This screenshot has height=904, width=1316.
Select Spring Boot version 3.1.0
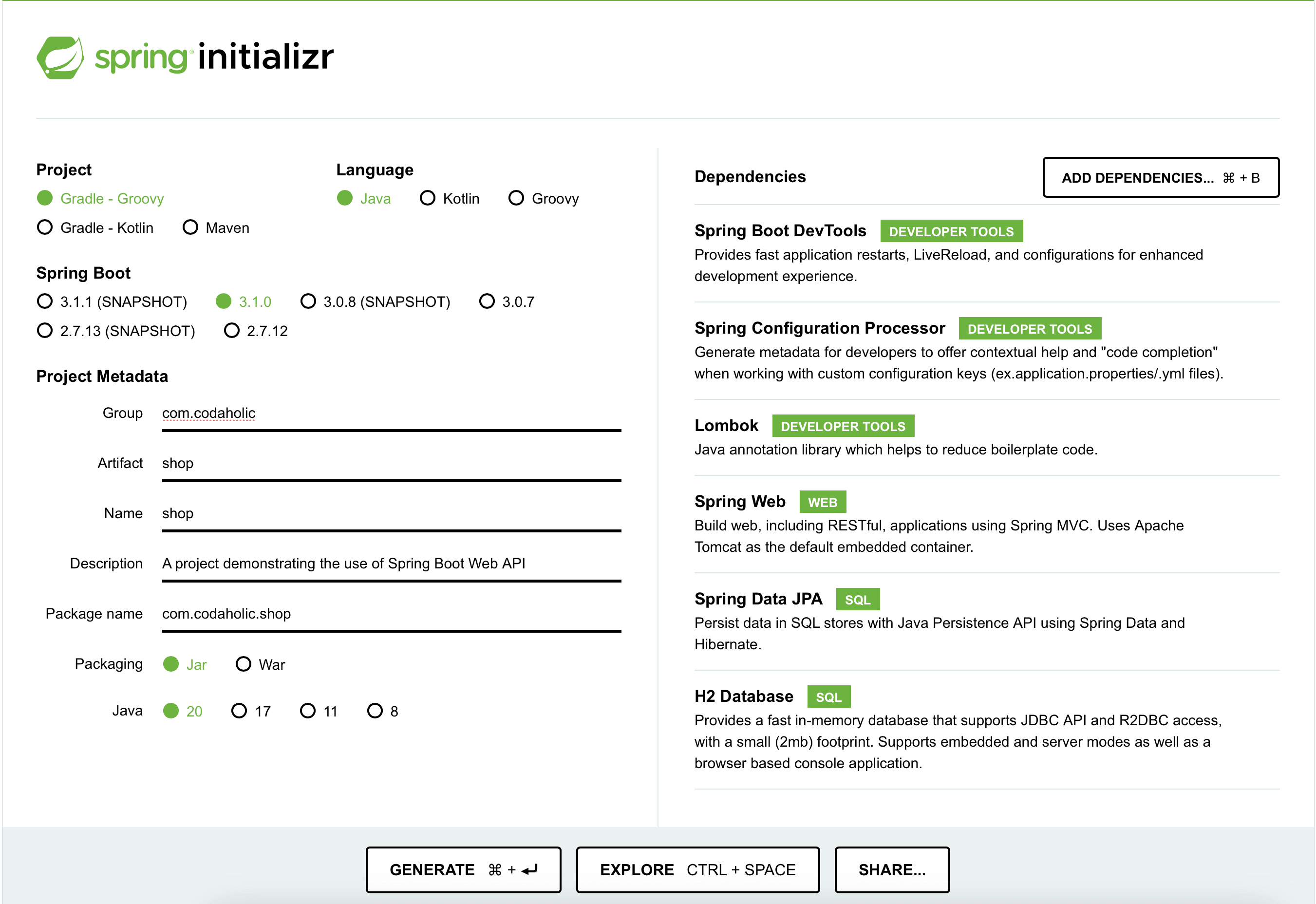pos(244,302)
